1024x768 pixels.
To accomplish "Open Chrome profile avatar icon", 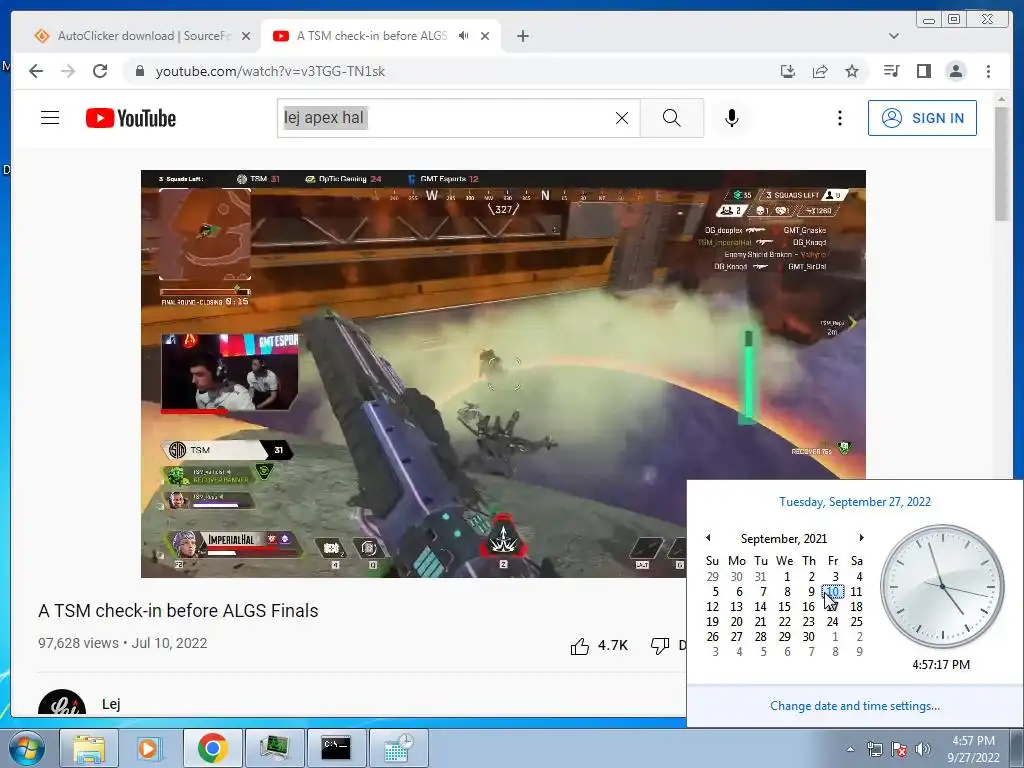I will tap(955, 71).
